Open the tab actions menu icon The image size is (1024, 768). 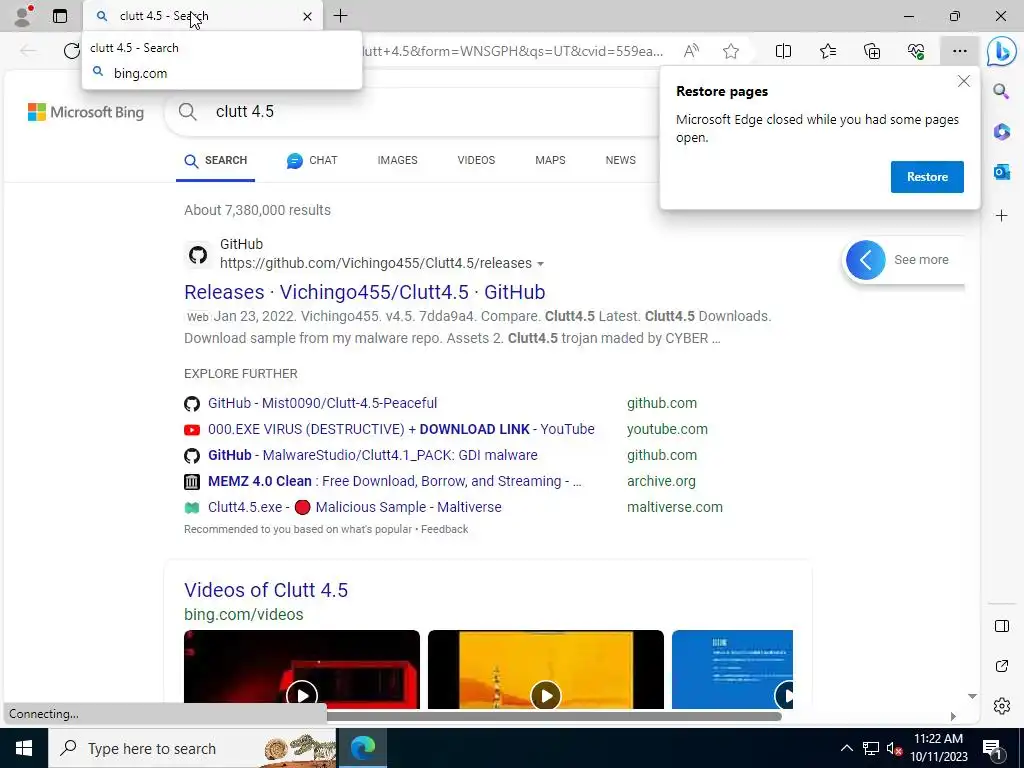click(59, 16)
